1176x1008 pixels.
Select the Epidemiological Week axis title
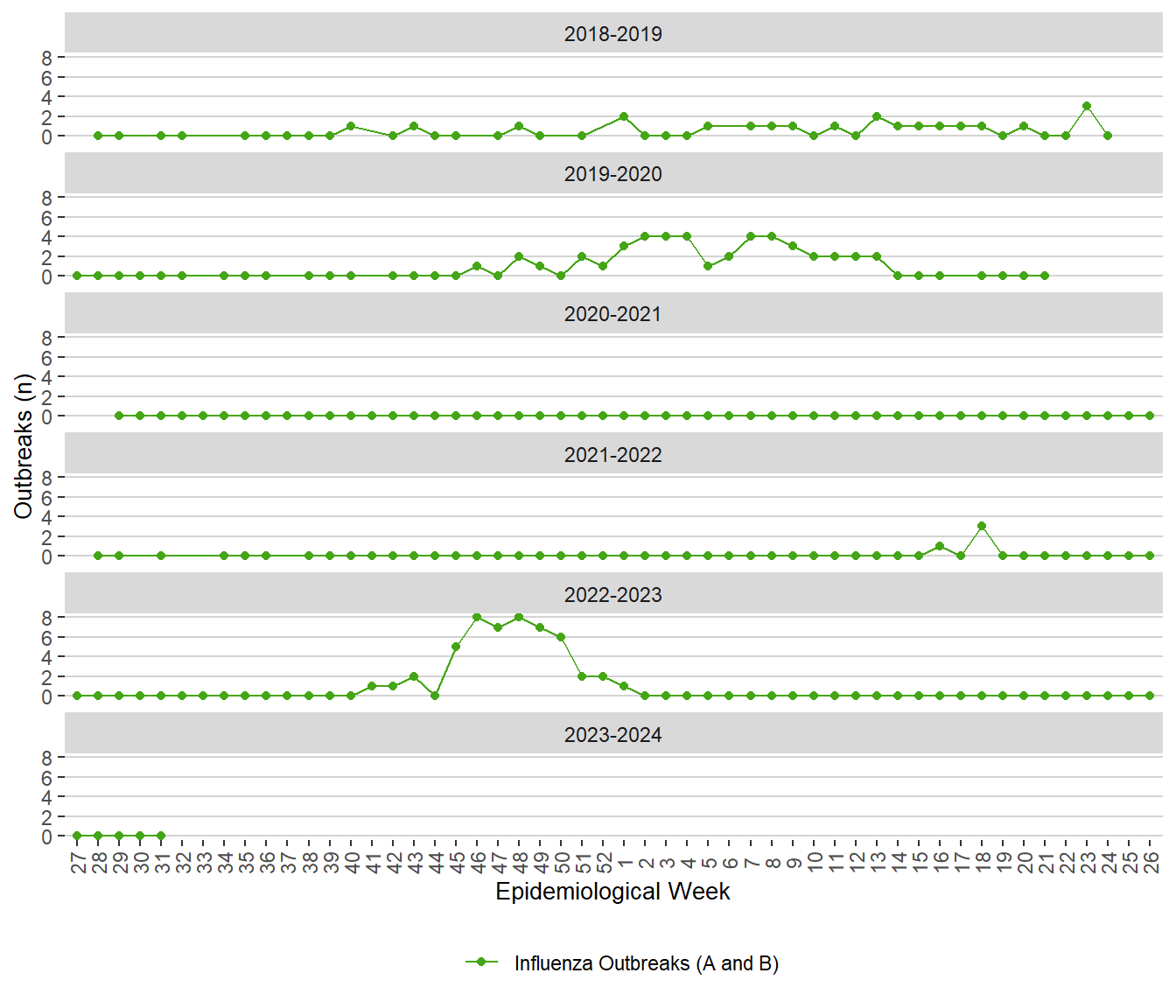tap(612, 892)
